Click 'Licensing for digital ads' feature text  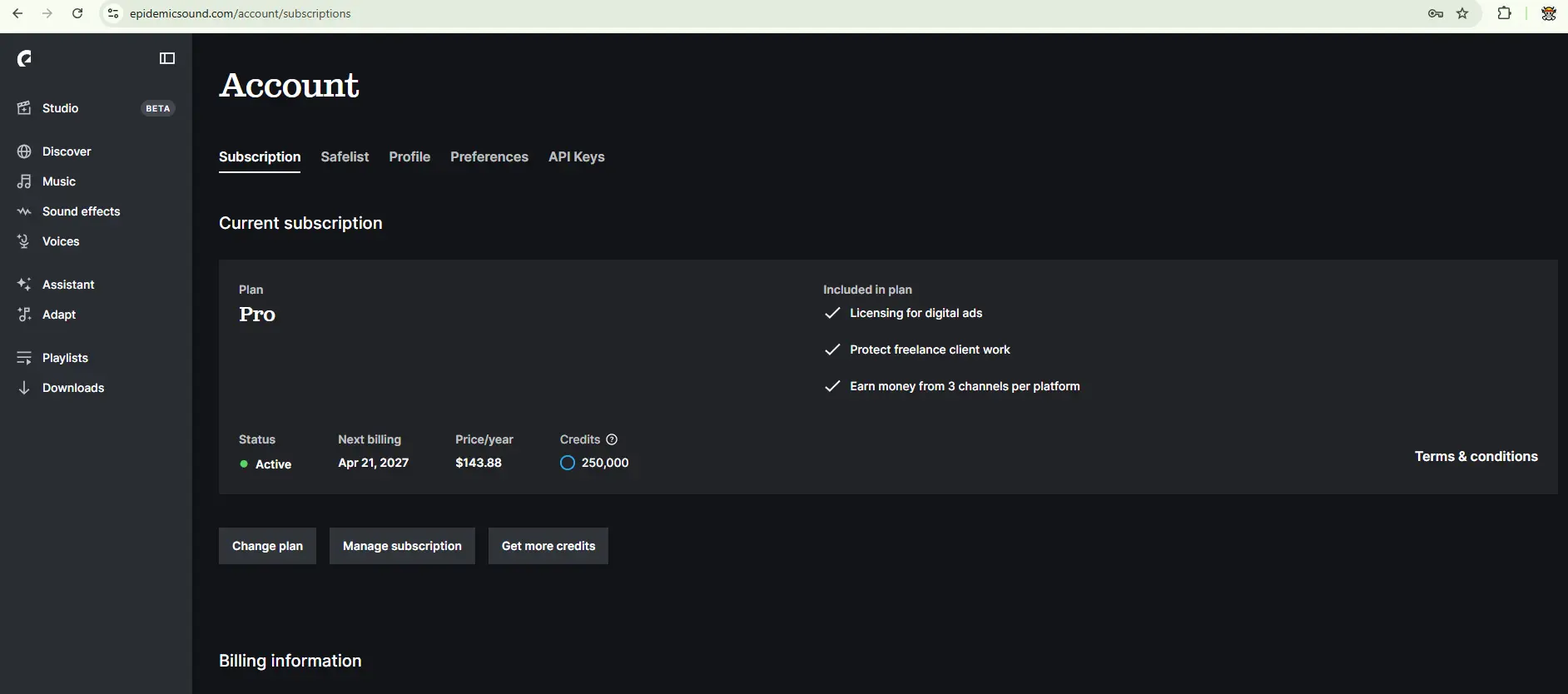pos(916,313)
